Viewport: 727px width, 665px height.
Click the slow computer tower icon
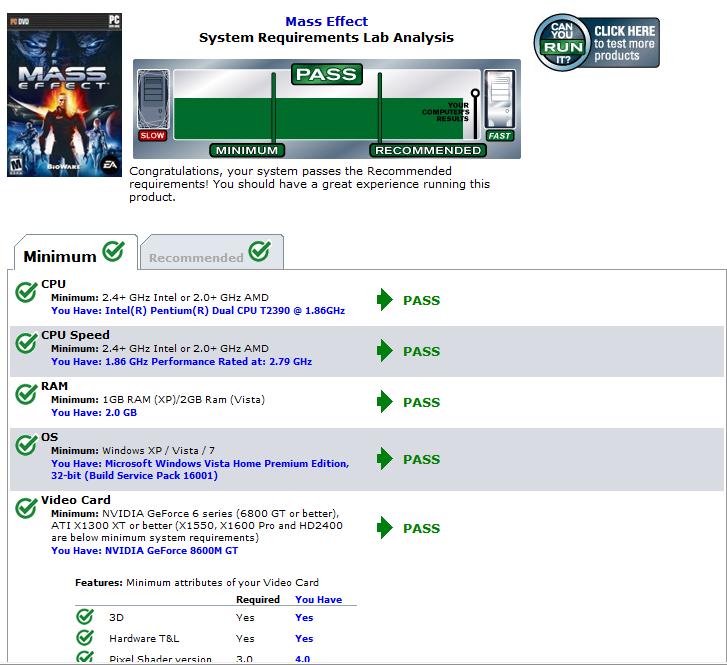[x=153, y=99]
